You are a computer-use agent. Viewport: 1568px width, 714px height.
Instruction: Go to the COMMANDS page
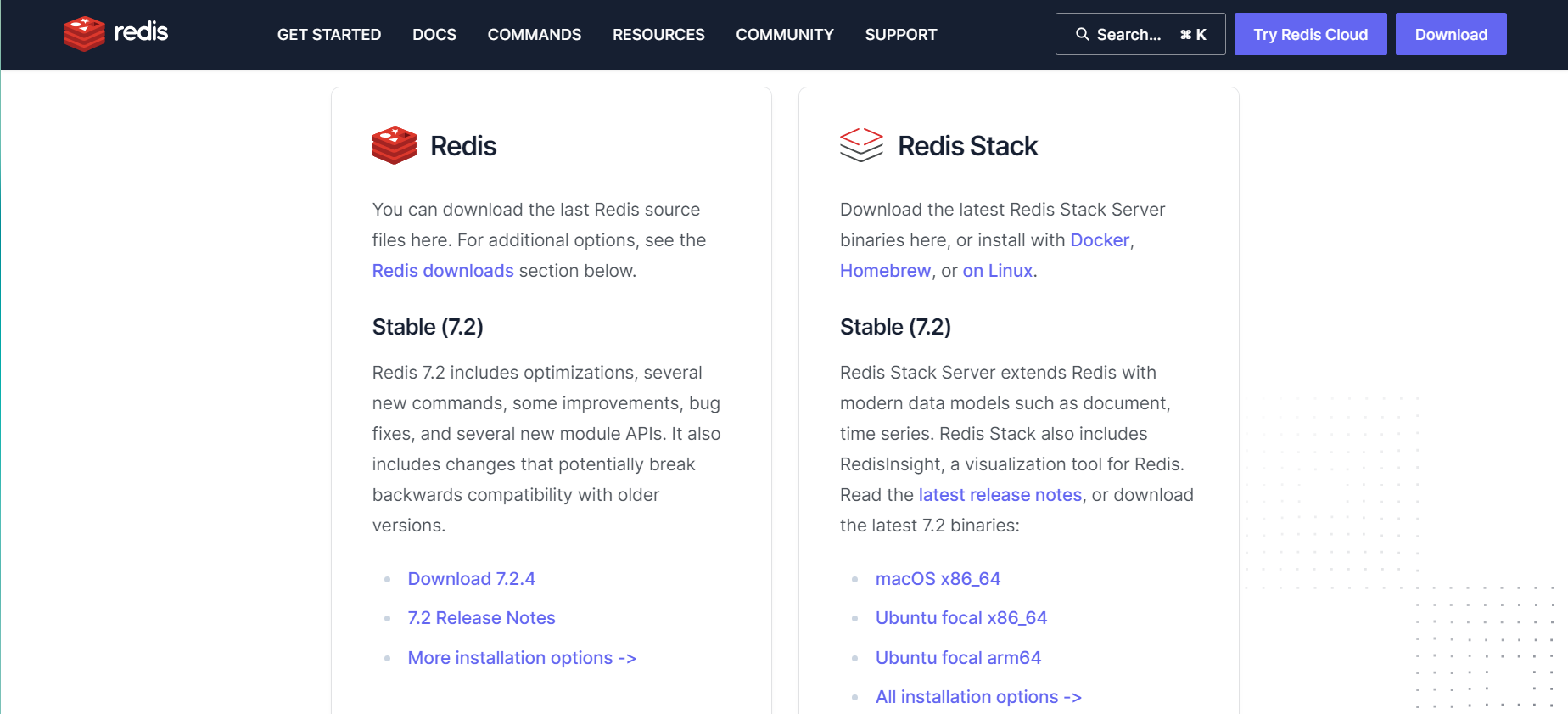point(535,35)
